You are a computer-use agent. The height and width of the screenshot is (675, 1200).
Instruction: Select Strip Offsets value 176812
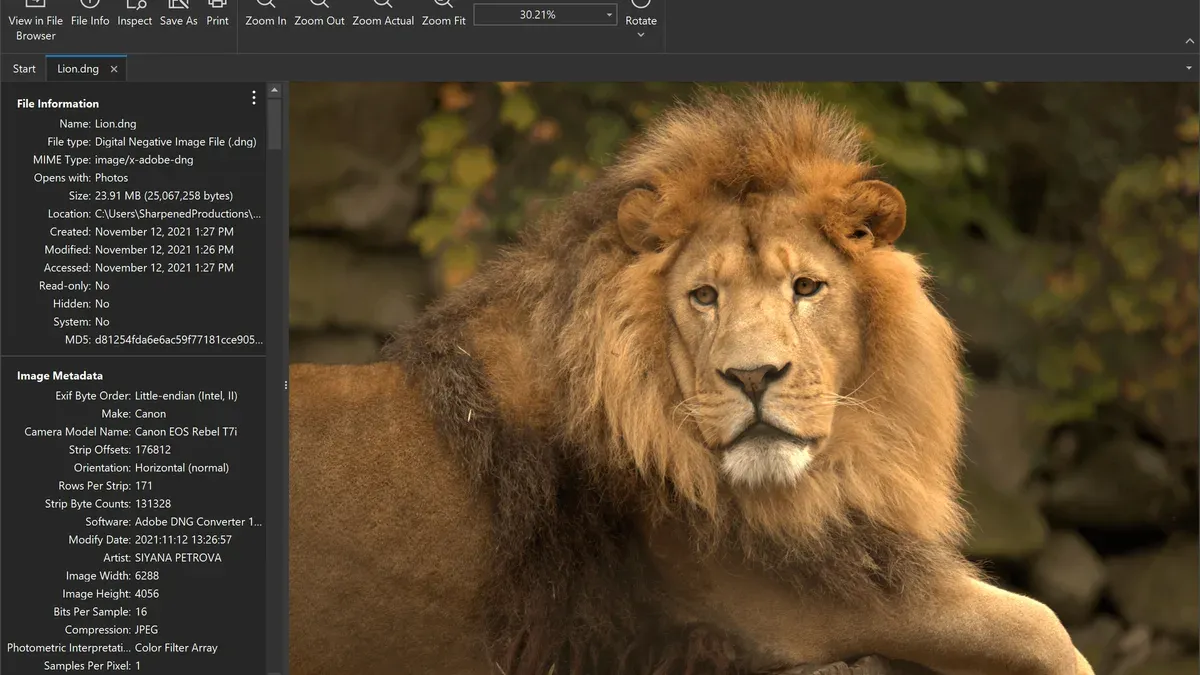tap(153, 450)
